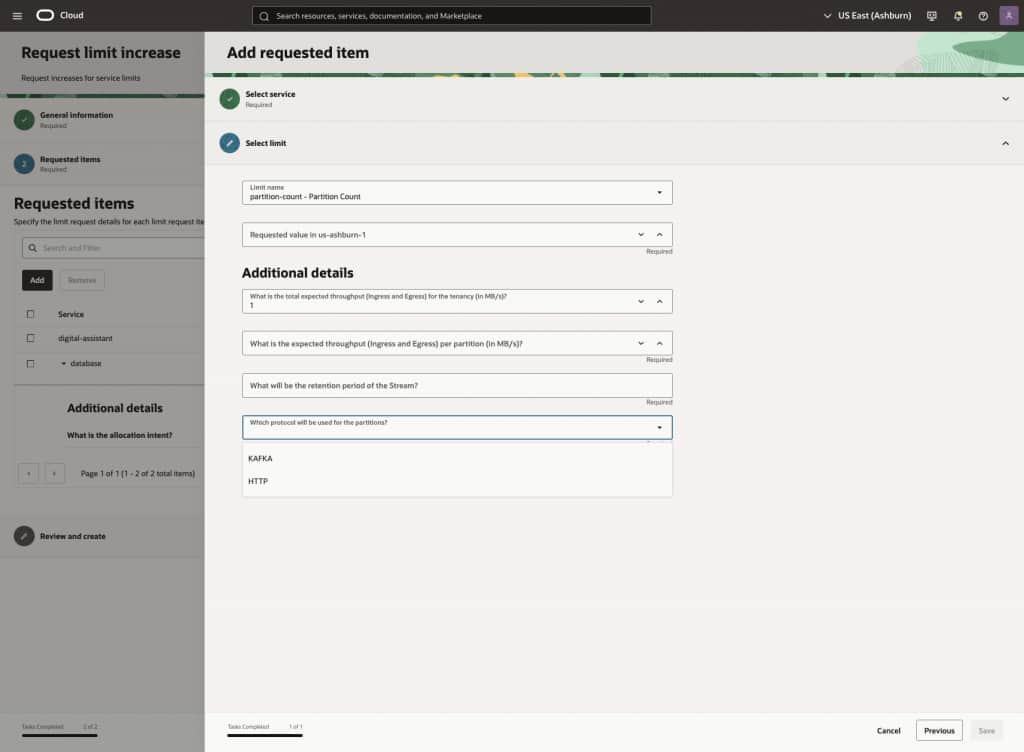Go to previous page in items table

[29, 473]
